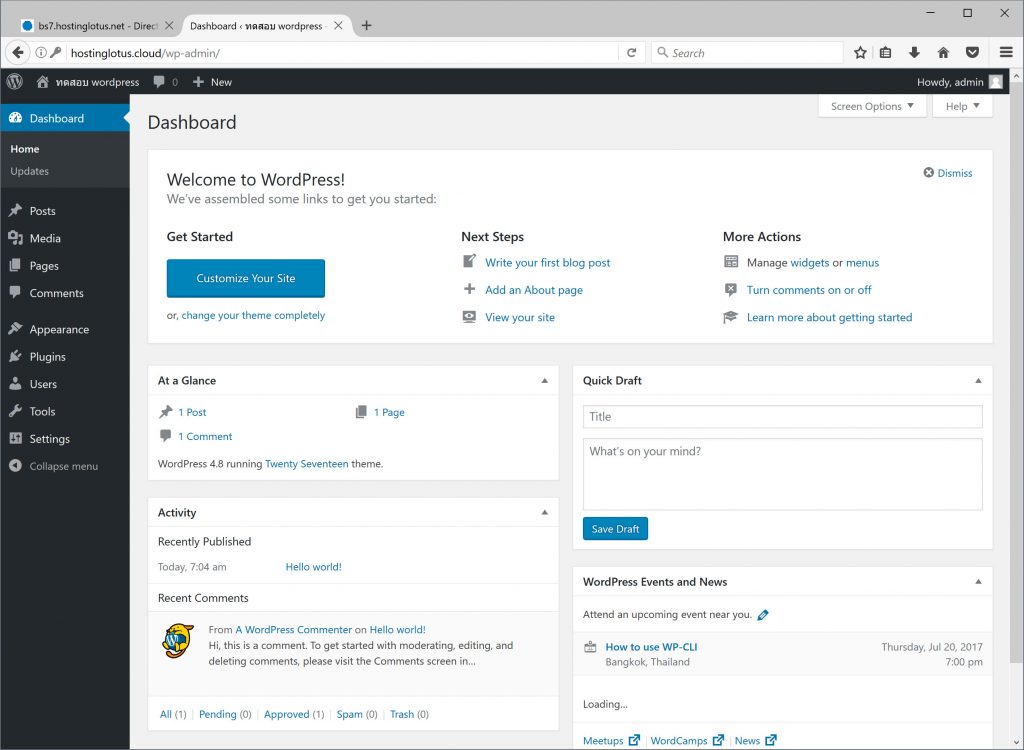Viewport: 1024px width, 750px height.
Task: Click the pencil icon to edit event location
Action: (x=763, y=615)
